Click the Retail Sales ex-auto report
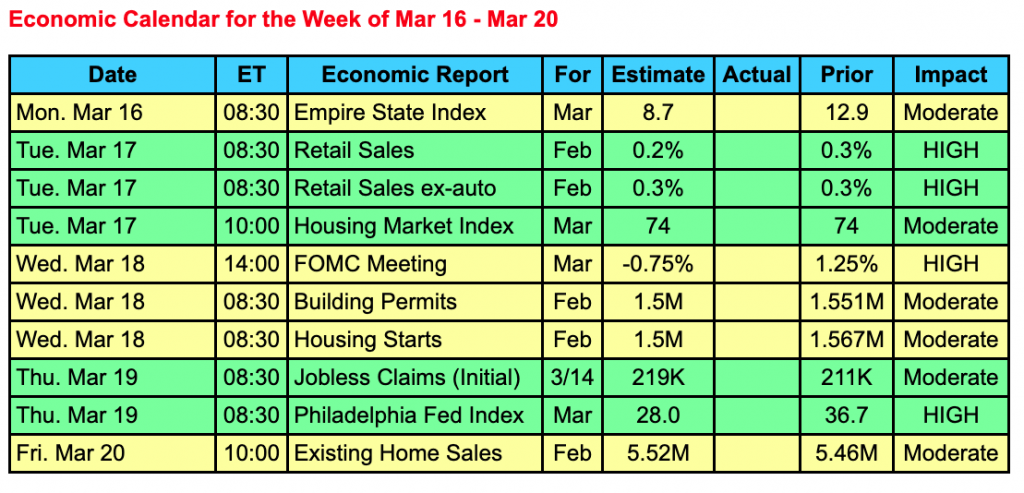Image resolution: width=1024 pixels, height=493 pixels. 395,189
